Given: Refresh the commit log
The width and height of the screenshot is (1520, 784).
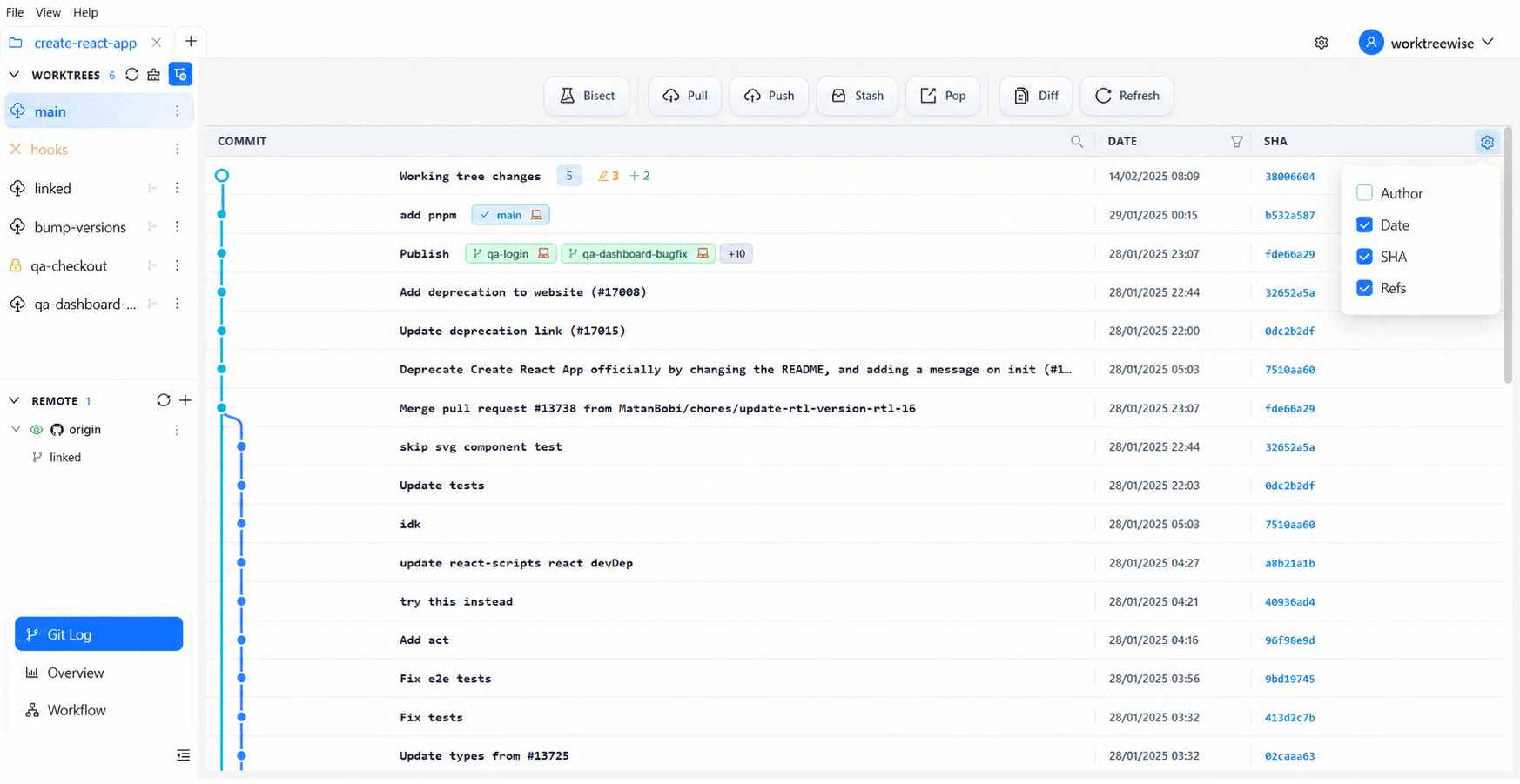Looking at the screenshot, I should [1127, 96].
